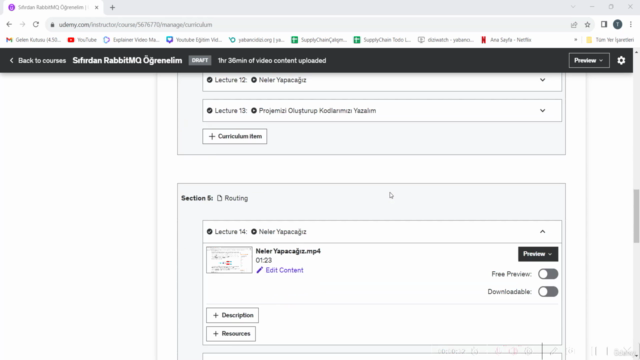Open the course settings gear icon

click(621, 60)
